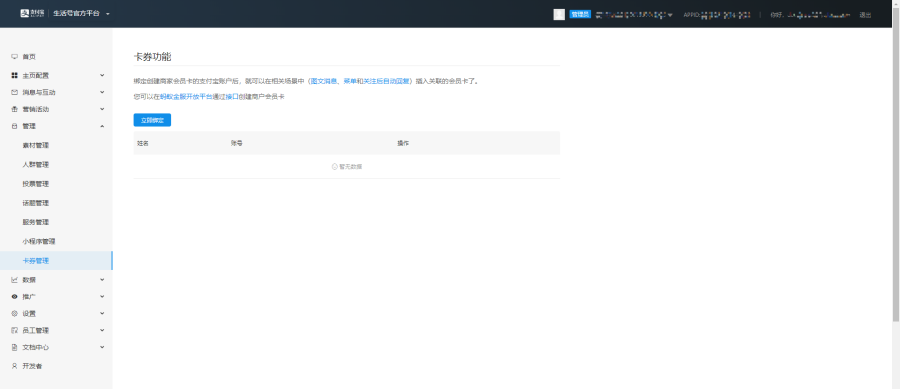Screen dimensions: 900x389
Task: Click the blue 立即绑定 button
Action: click(x=152, y=120)
